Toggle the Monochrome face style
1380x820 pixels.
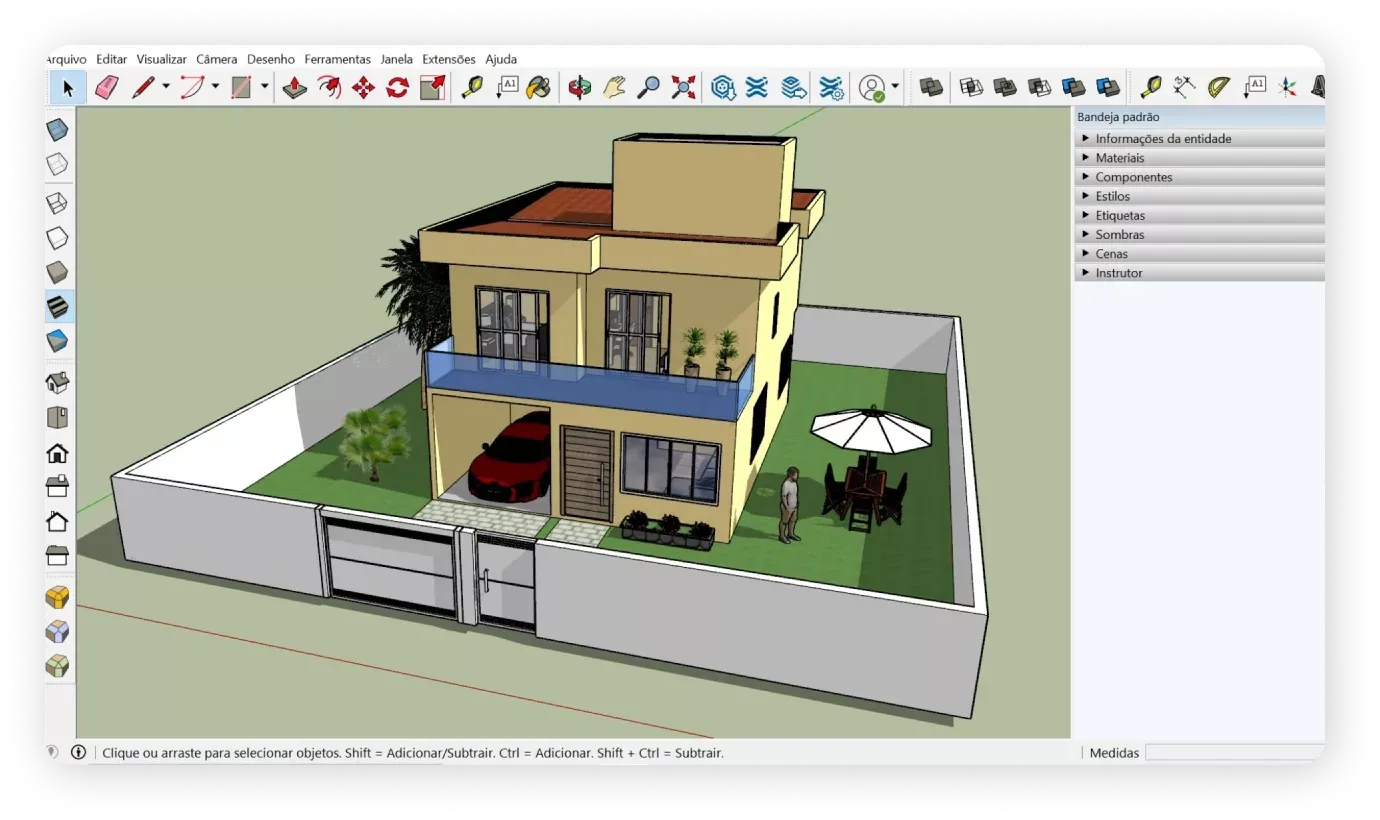58,341
